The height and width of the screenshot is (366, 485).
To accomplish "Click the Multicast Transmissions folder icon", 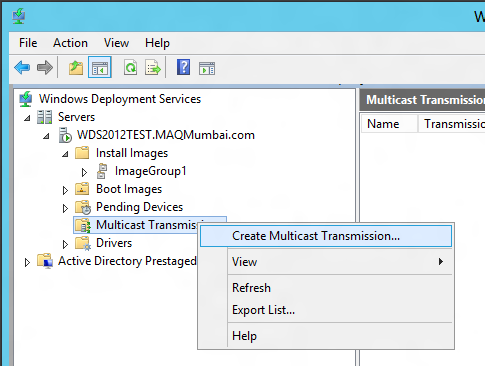I will tap(83, 225).
